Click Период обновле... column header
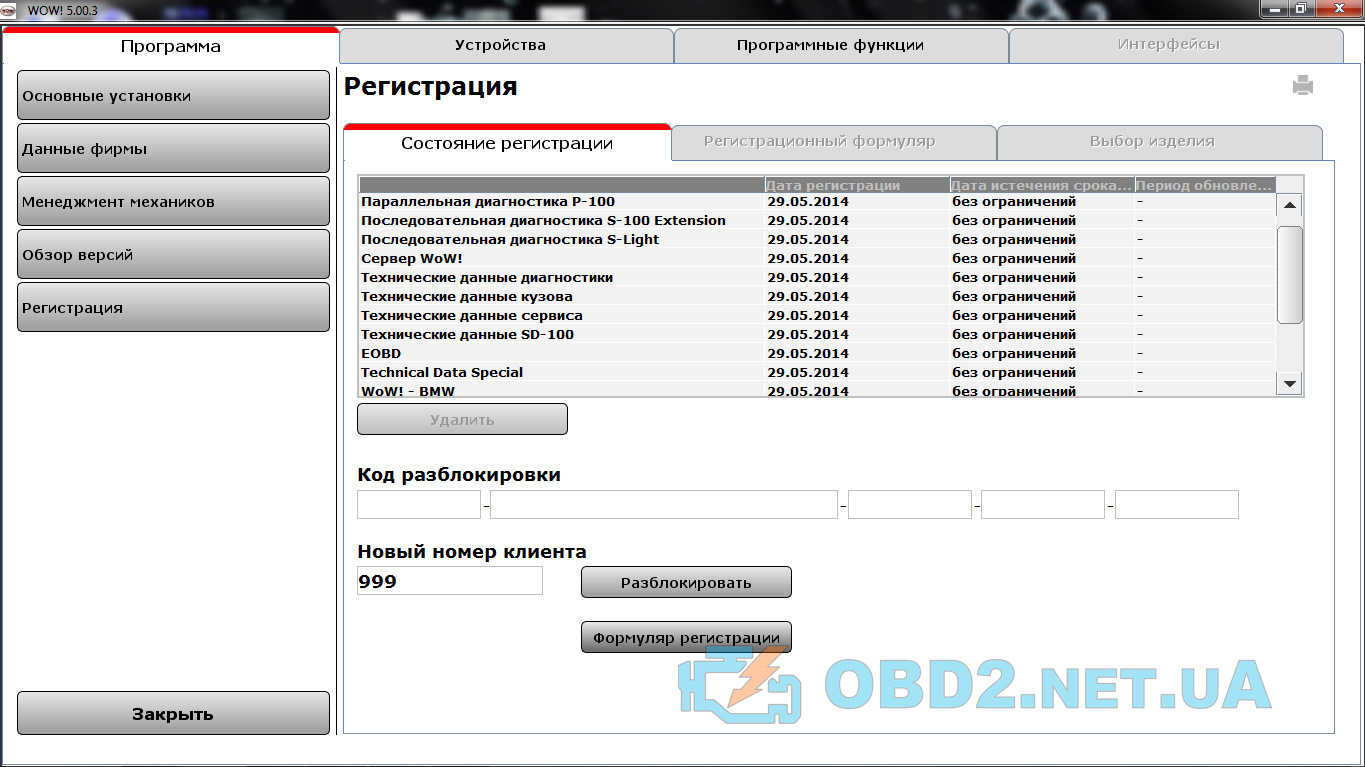1365x767 pixels. pyautogui.click(x=1205, y=185)
